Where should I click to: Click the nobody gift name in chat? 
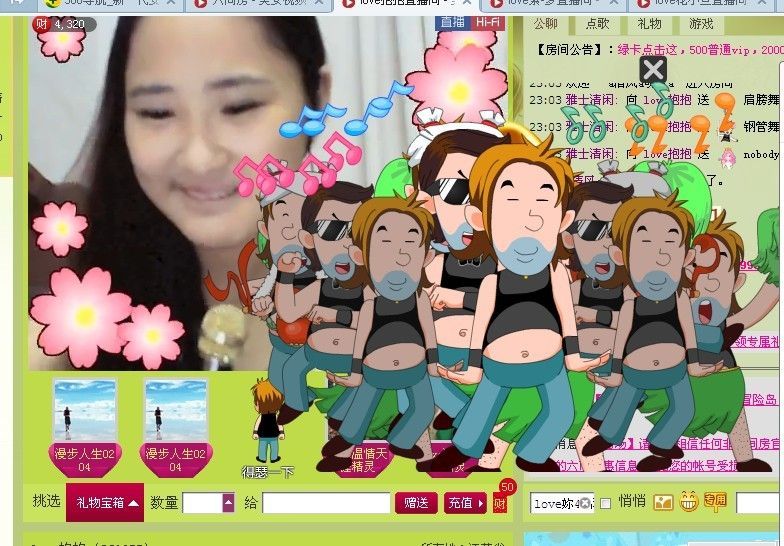pos(761,154)
